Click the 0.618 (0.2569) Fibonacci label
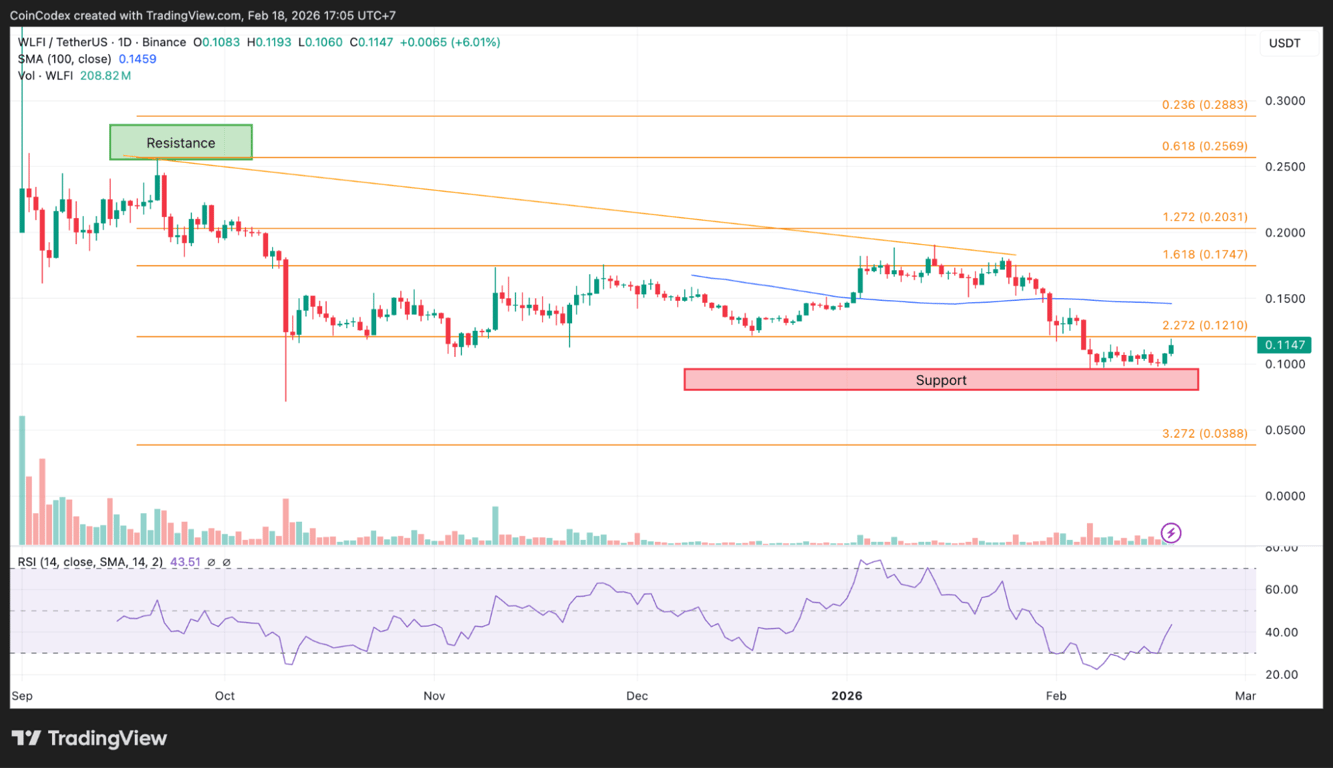 coord(1204,146)
